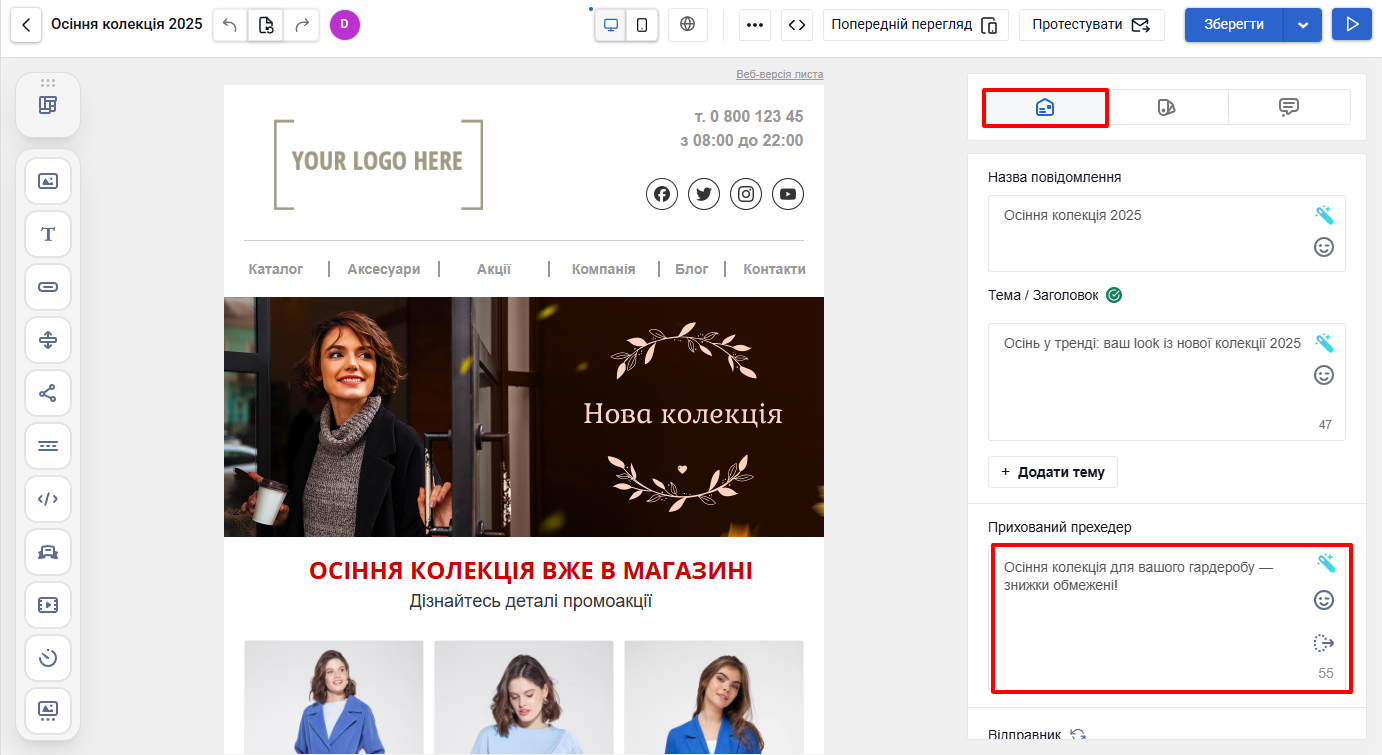This screenshot has height=755, width=1382.
Task: Select the text block tool
Action: click(48, 234)
